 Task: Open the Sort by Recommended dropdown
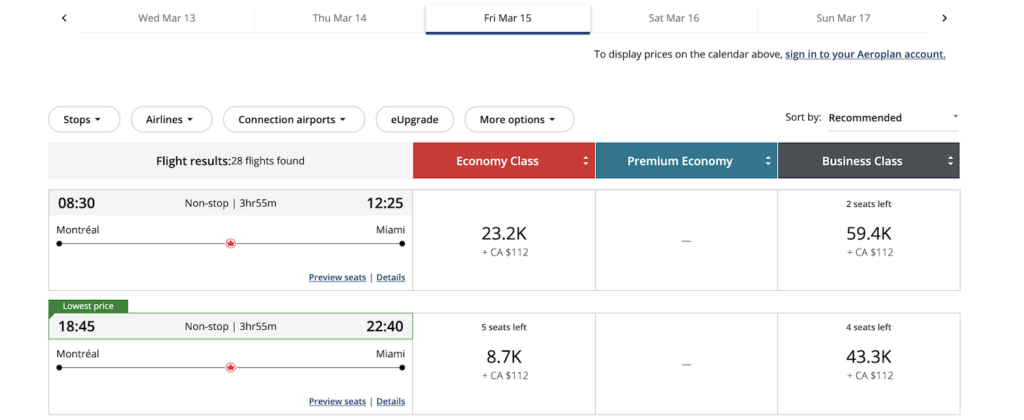point(892,118)
